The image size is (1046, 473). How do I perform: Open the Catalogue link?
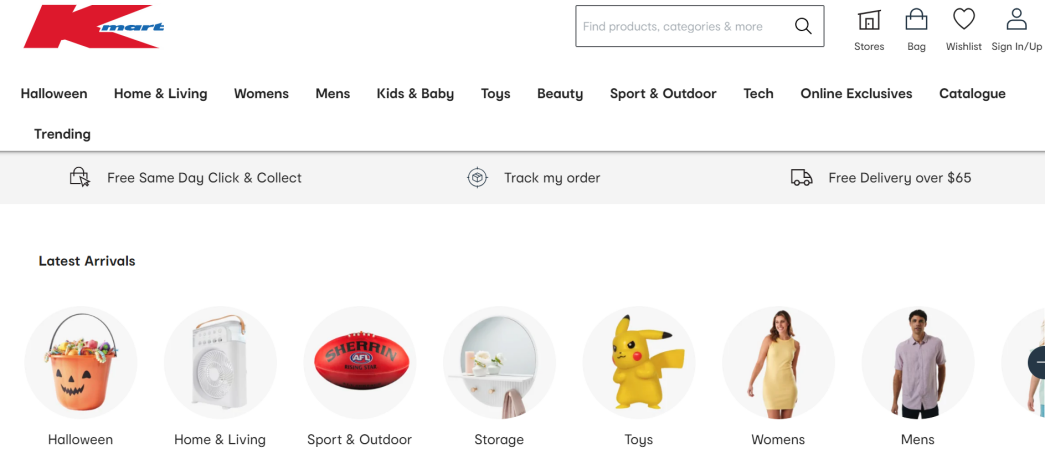coord(972,94)
